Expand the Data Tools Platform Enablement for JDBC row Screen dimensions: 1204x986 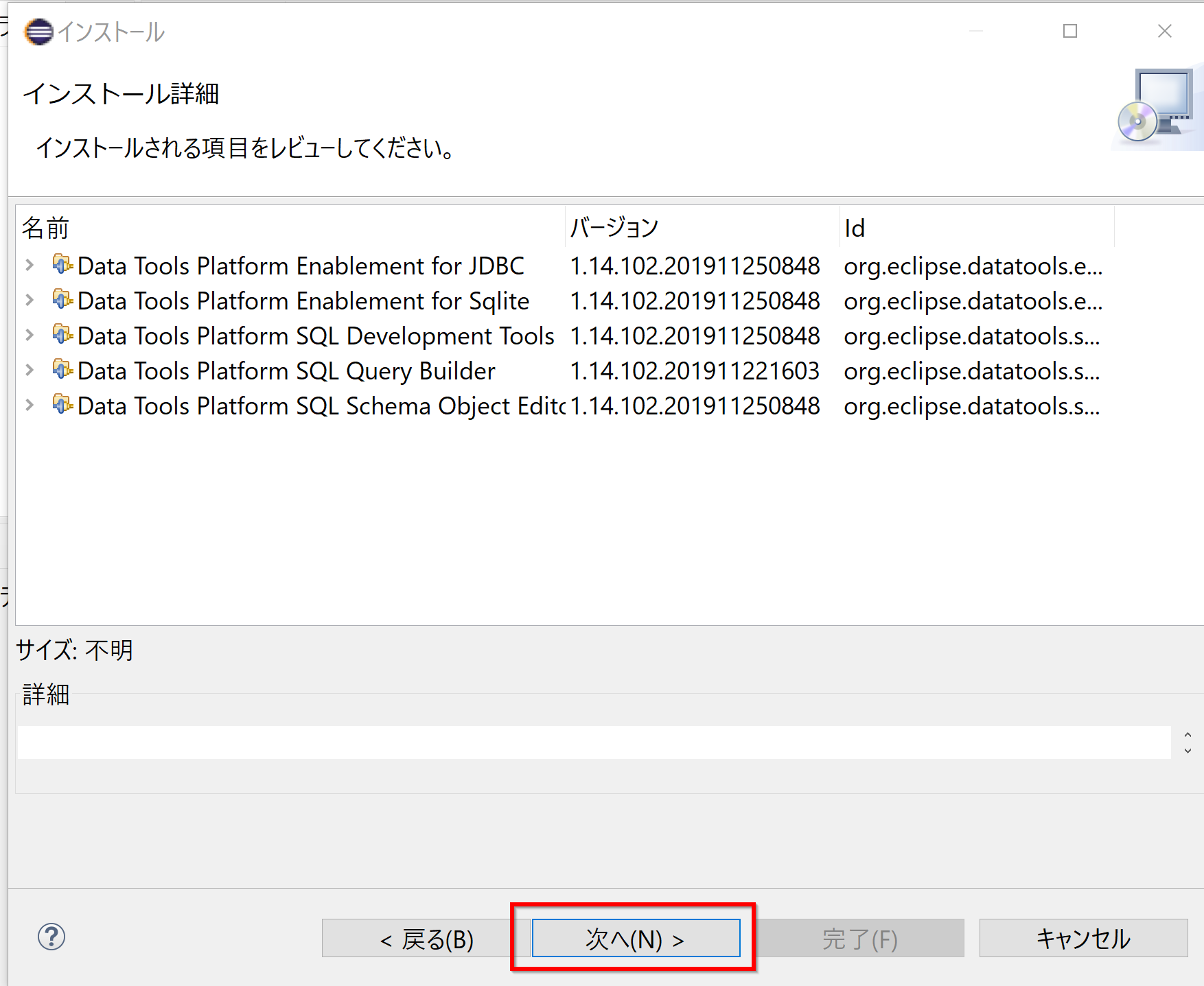(x=30, y=265)
